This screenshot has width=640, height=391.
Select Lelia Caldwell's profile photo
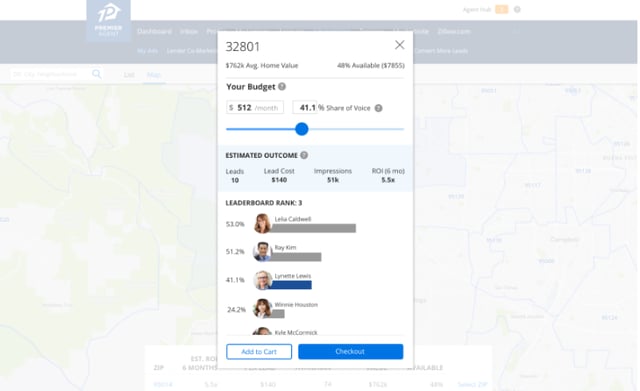[x=262, y=224]
